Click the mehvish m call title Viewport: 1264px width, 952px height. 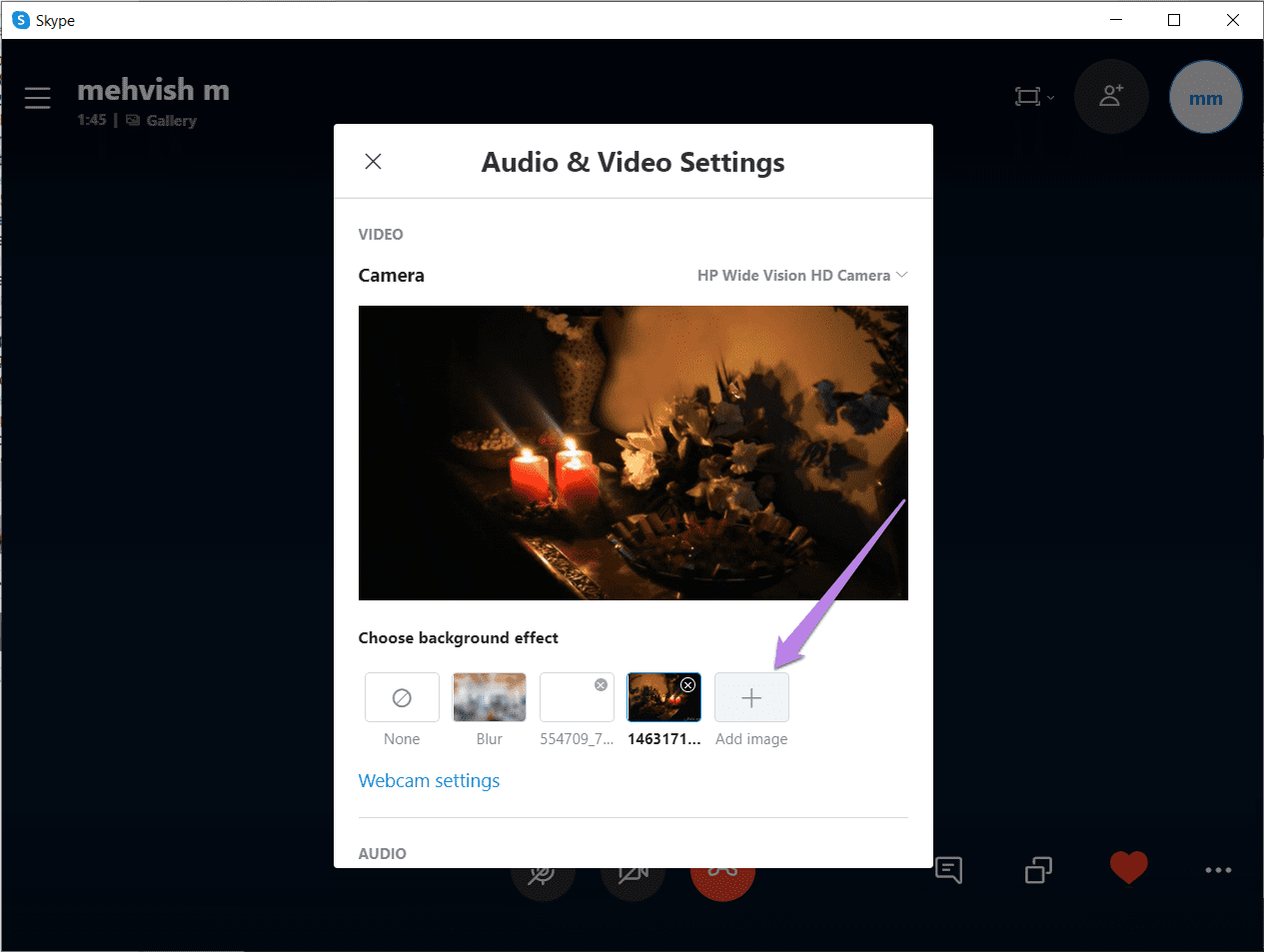(x=153, y=90)
